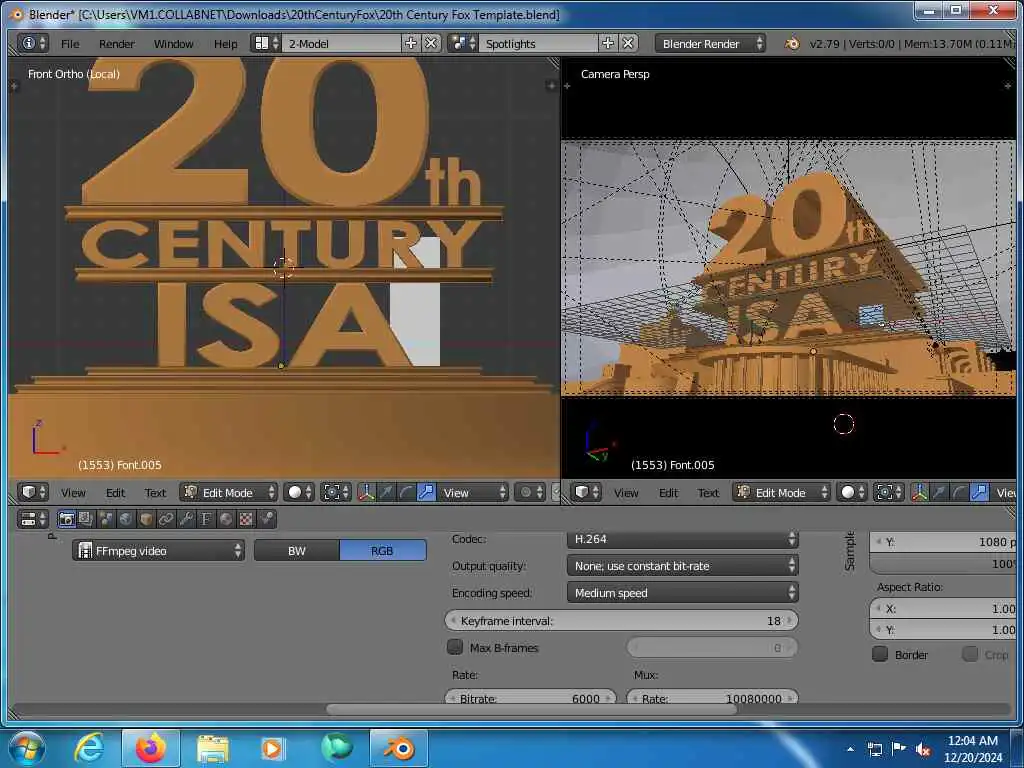The width and height of the screenshot is (1024, 768).
Task: Open the Properties editor type selector
Action: point(33,519)
